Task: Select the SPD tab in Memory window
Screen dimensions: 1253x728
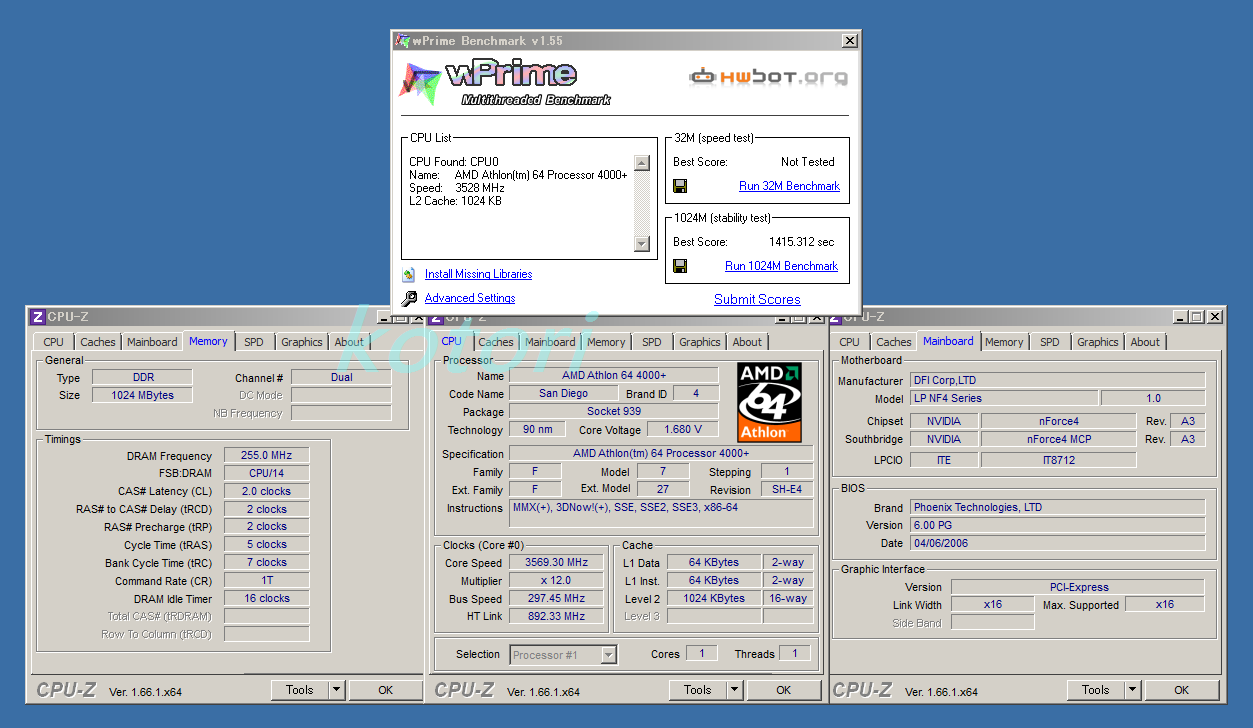Action: [254, 342]
